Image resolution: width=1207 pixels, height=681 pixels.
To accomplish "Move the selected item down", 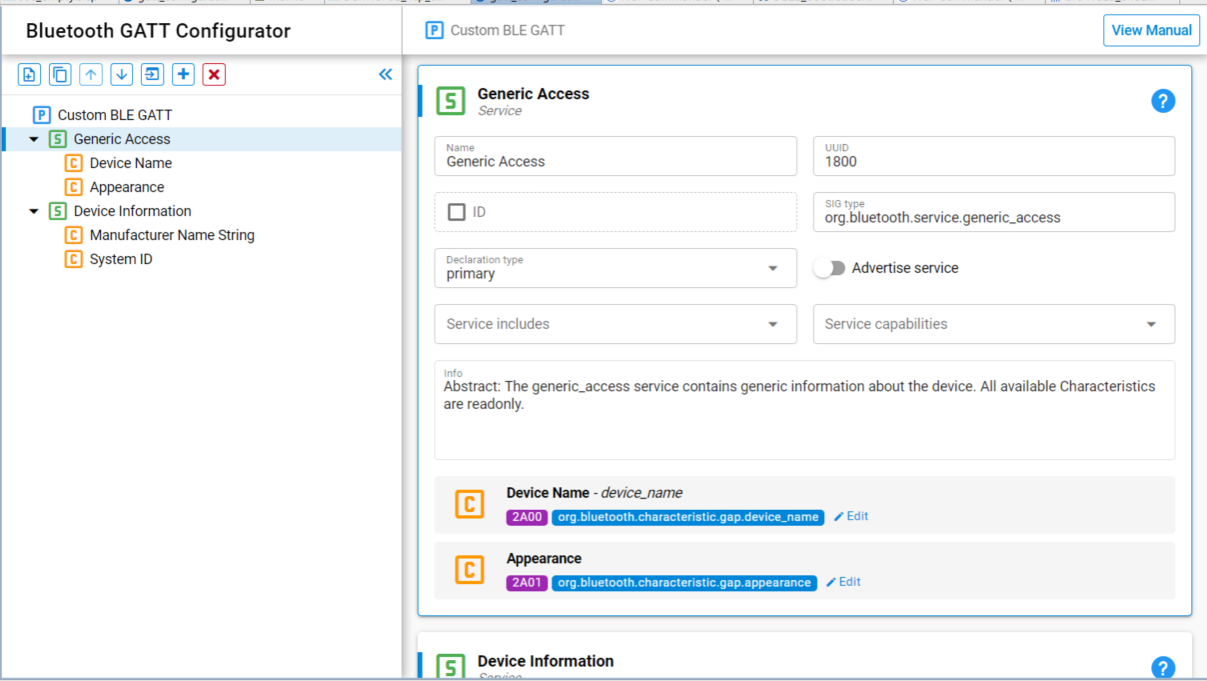I will pos(121,74).
